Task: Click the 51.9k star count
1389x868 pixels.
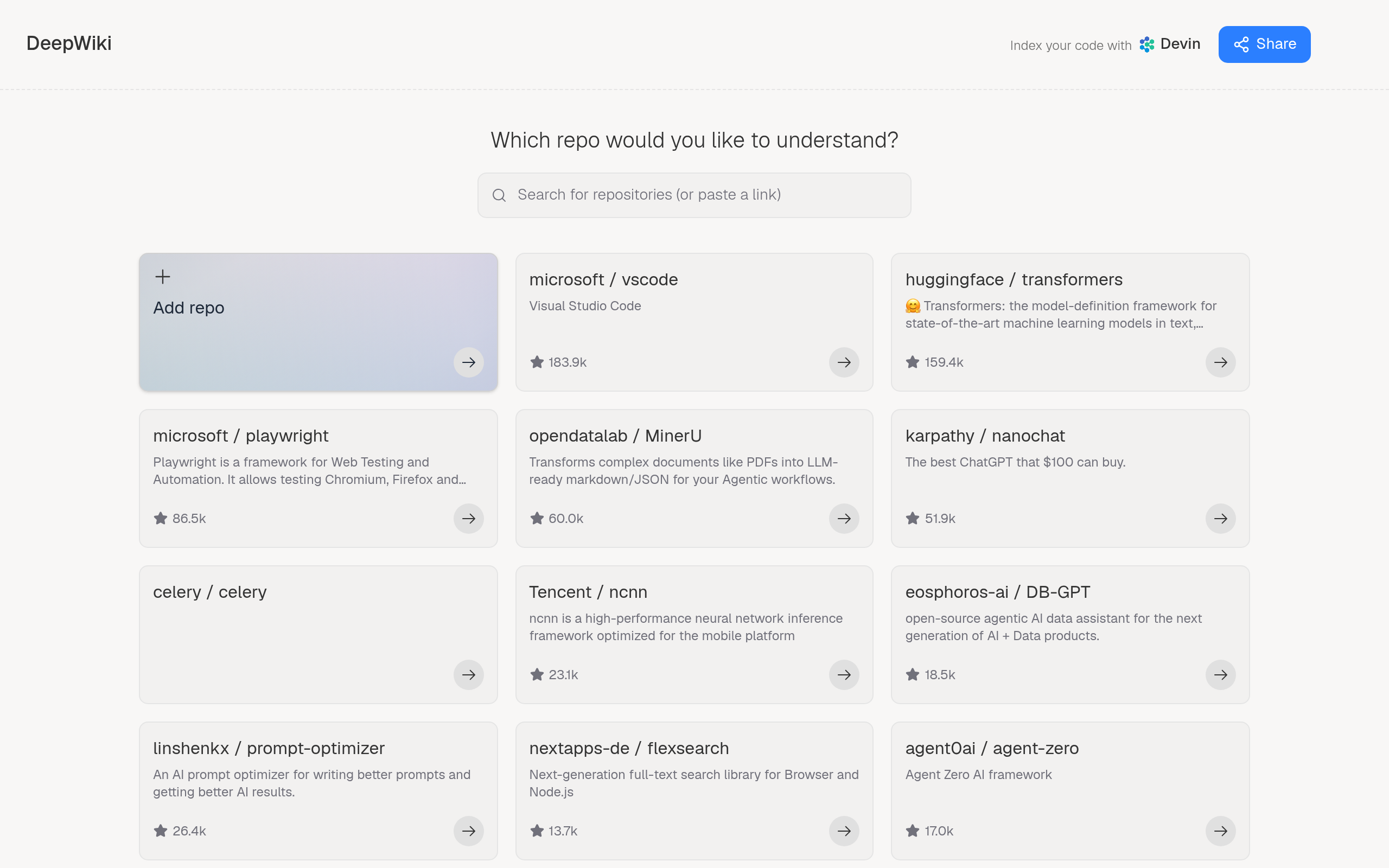Action: (x=940, y=519)
